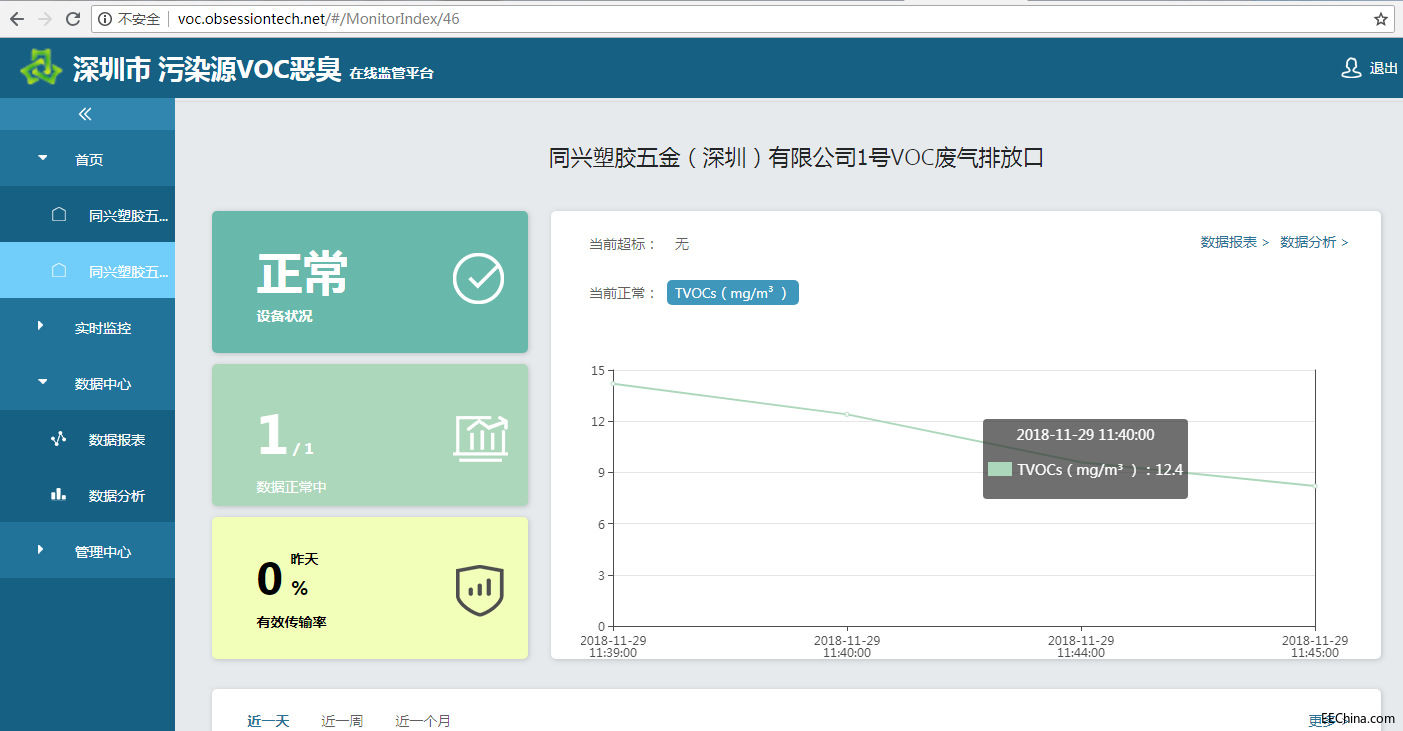Click the y-axis value 15
The width and height of the screenshot is (1403, 731).
[598, 371]
